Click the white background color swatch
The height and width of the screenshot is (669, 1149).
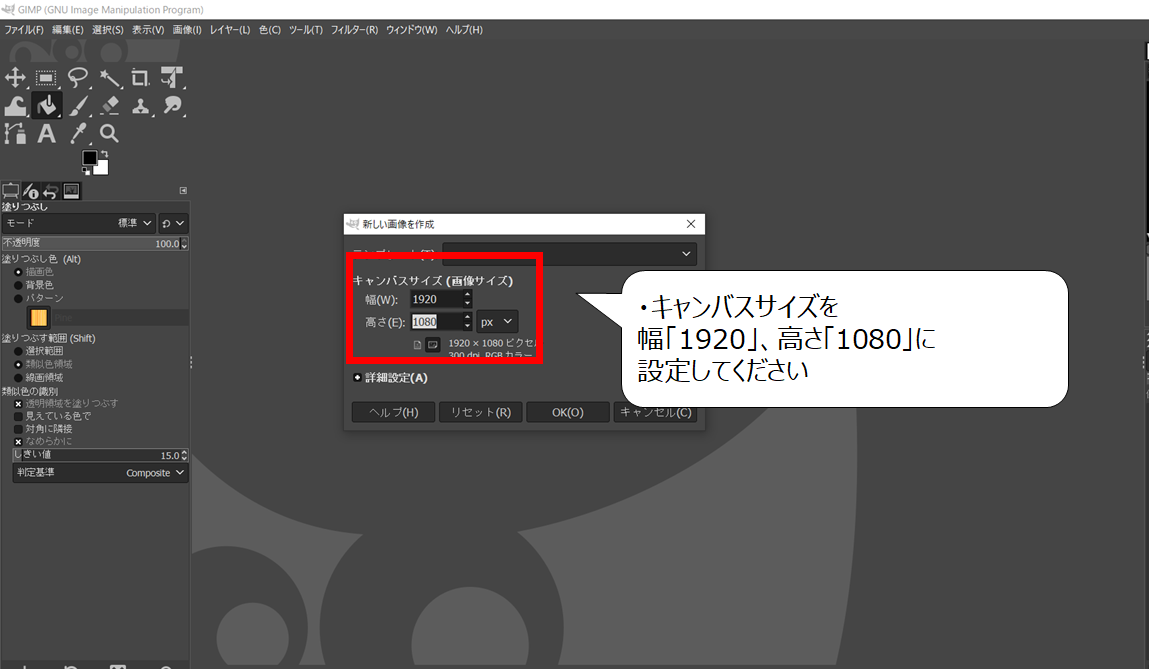pyautogui.click(x=101, y=168)
